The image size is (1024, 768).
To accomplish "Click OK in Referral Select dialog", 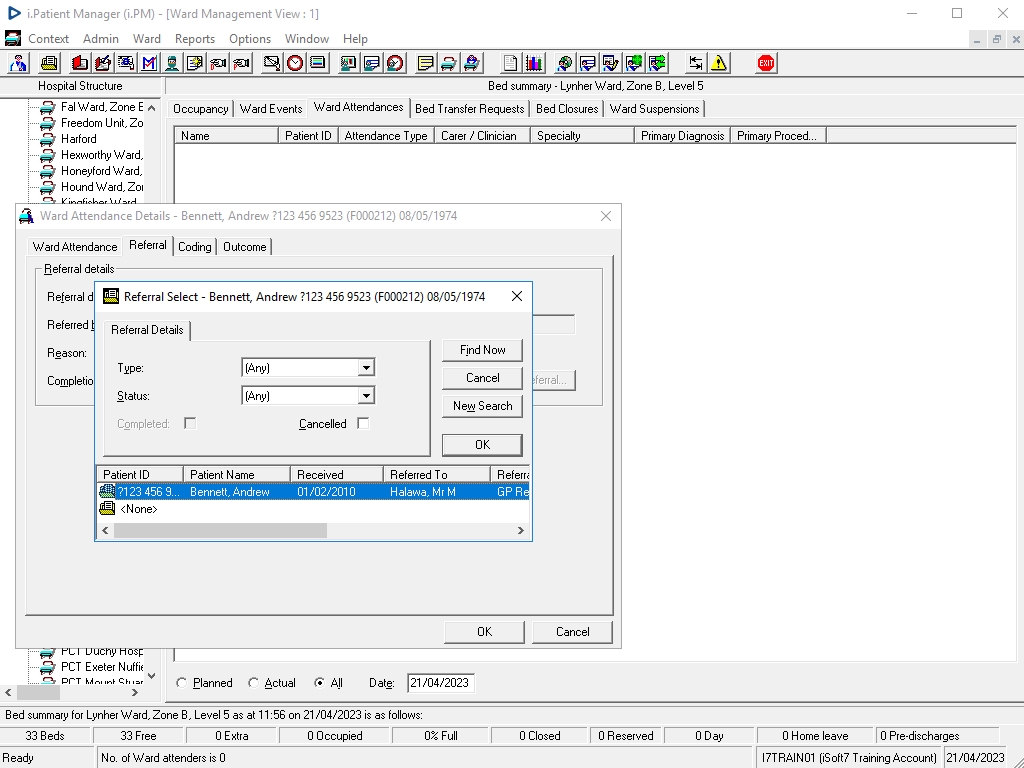I will point(483,445).
